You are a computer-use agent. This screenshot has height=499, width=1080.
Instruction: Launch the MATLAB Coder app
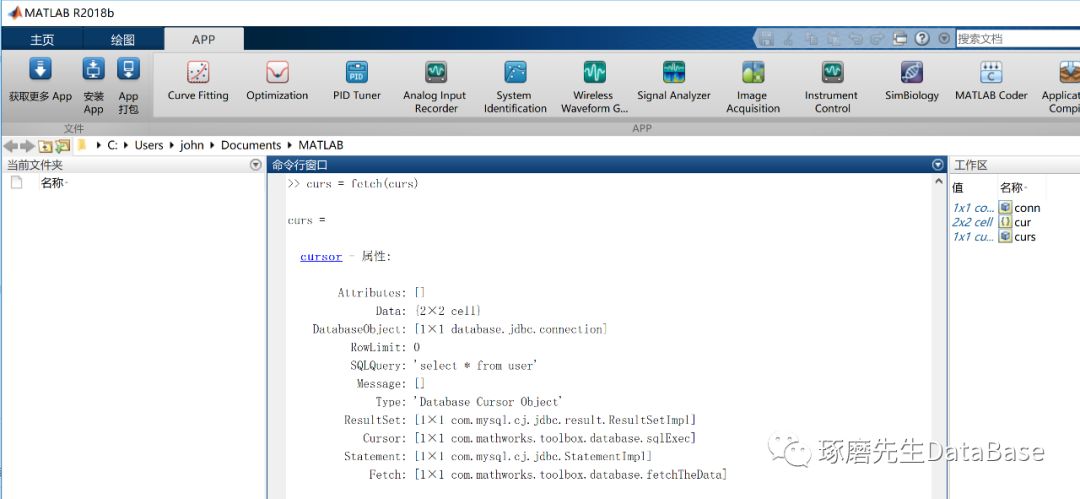pos(991,81)
